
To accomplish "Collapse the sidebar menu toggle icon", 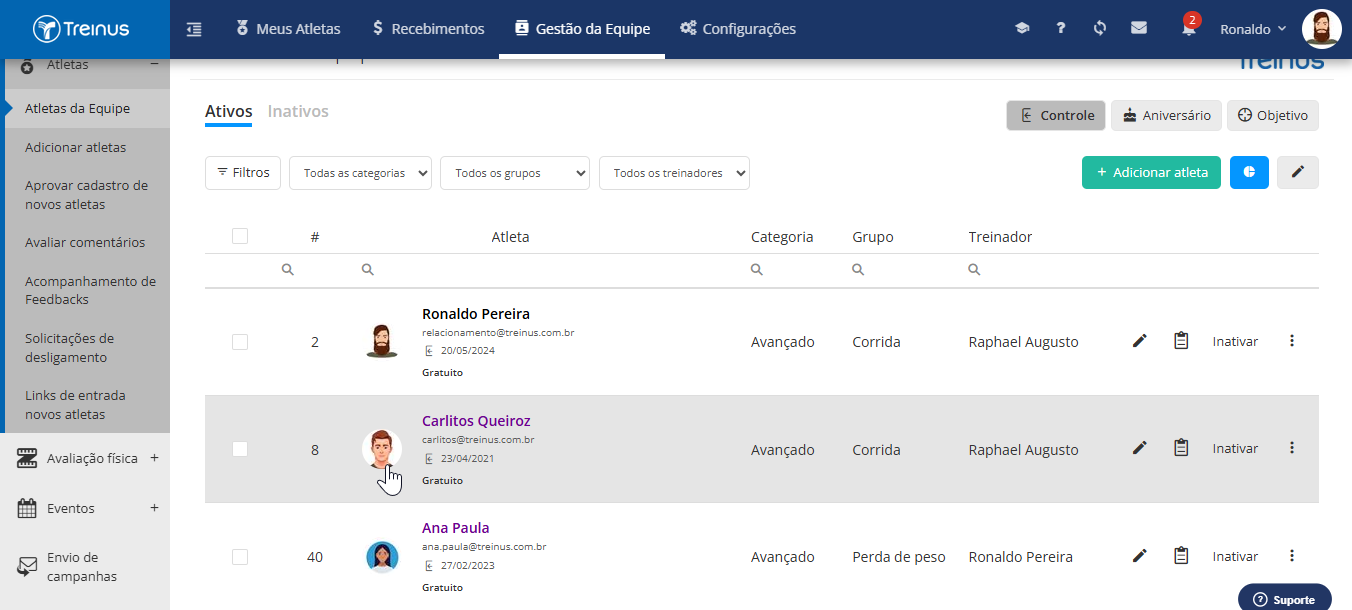I will (194, 29).
